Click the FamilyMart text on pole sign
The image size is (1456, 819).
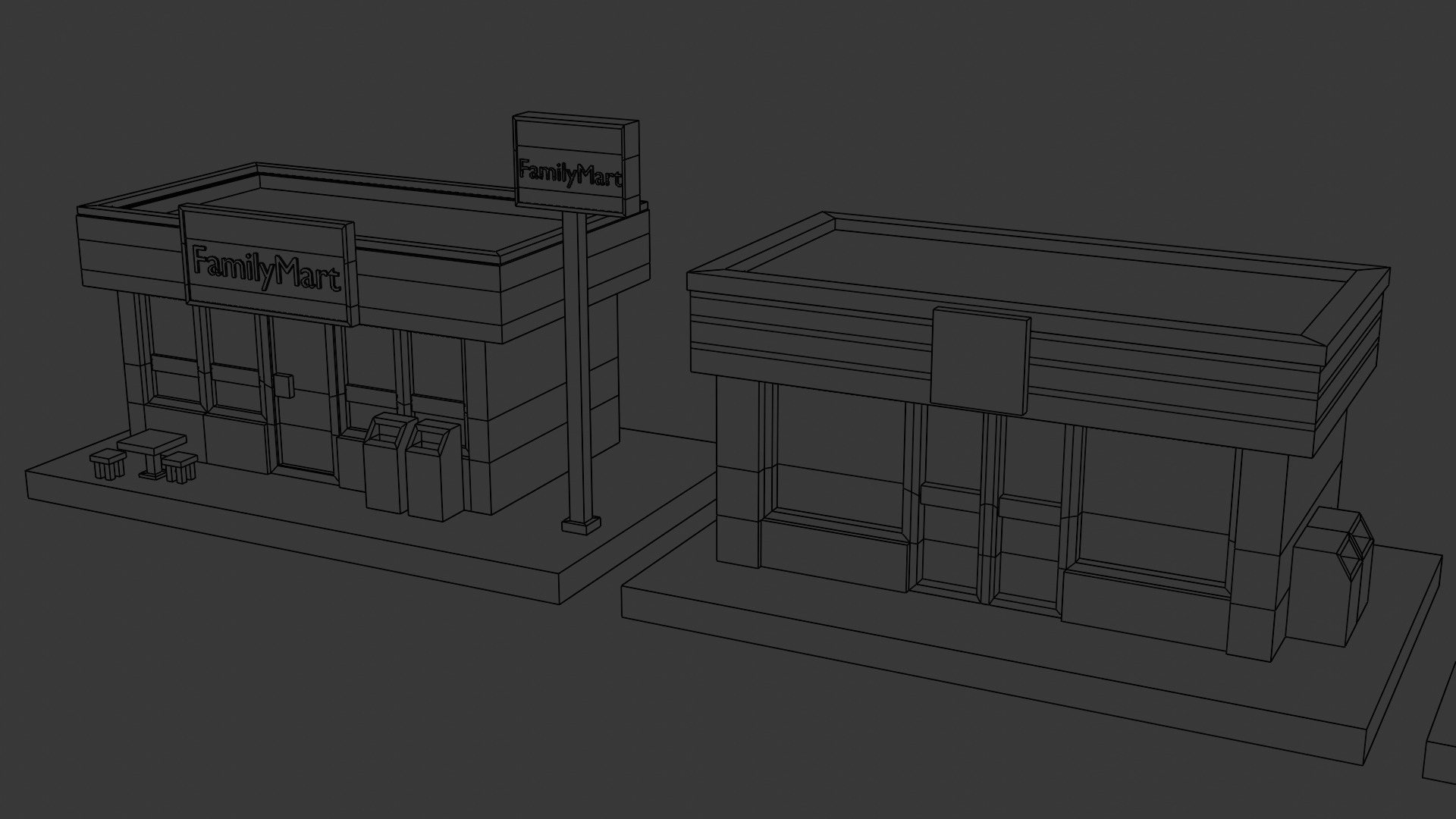(570, 174)
